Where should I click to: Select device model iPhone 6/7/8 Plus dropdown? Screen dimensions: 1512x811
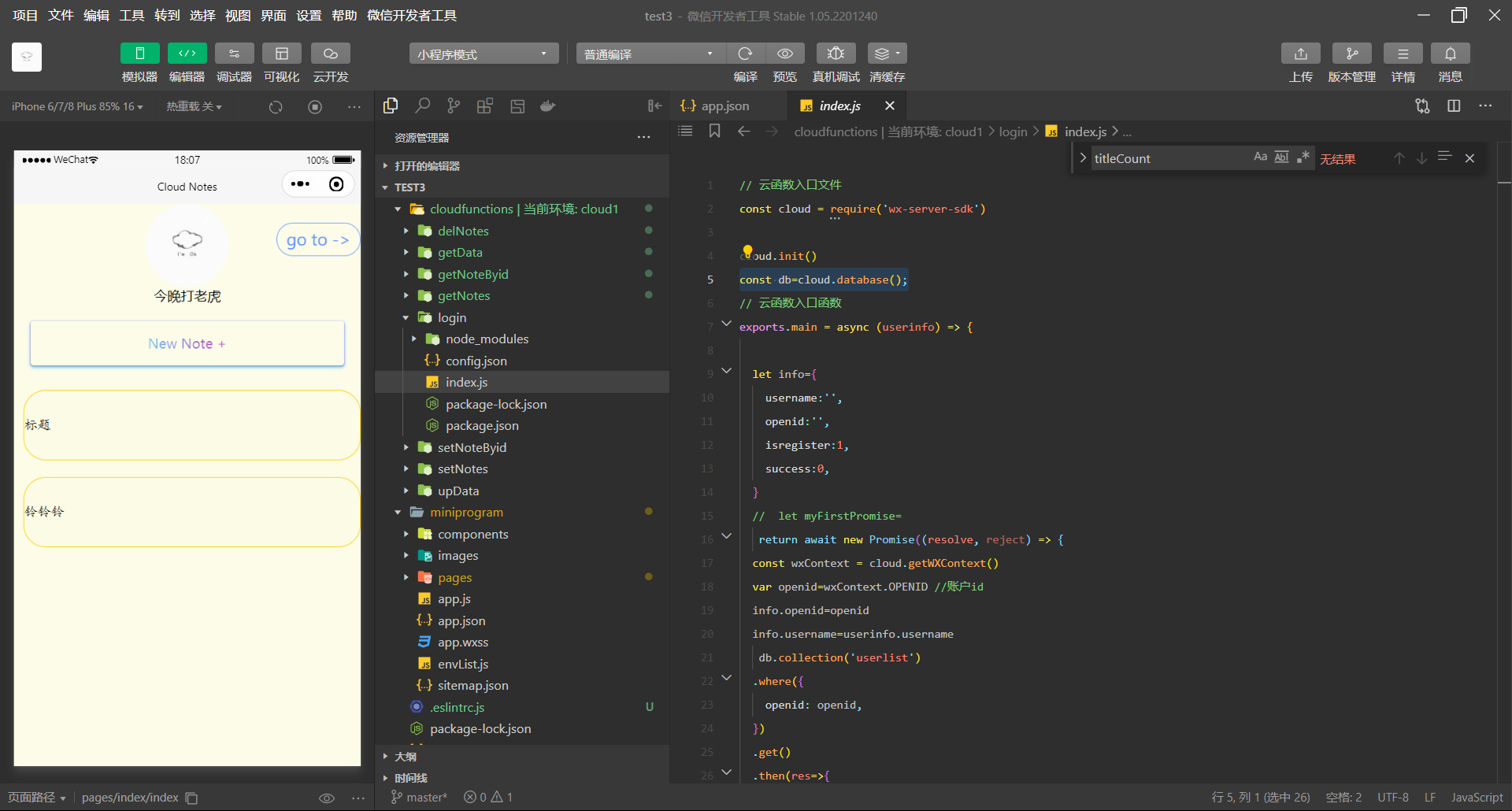[77, 106]
